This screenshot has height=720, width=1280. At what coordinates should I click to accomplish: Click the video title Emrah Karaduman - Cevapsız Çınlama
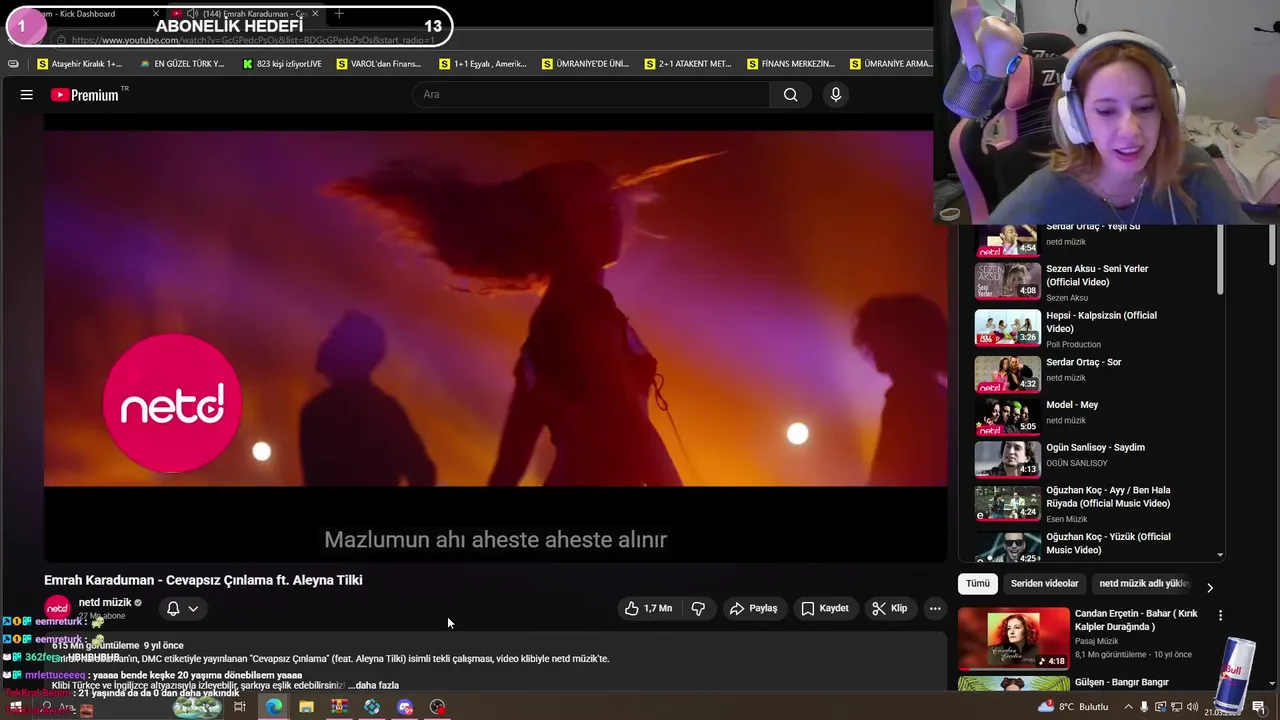pos(203,580)
